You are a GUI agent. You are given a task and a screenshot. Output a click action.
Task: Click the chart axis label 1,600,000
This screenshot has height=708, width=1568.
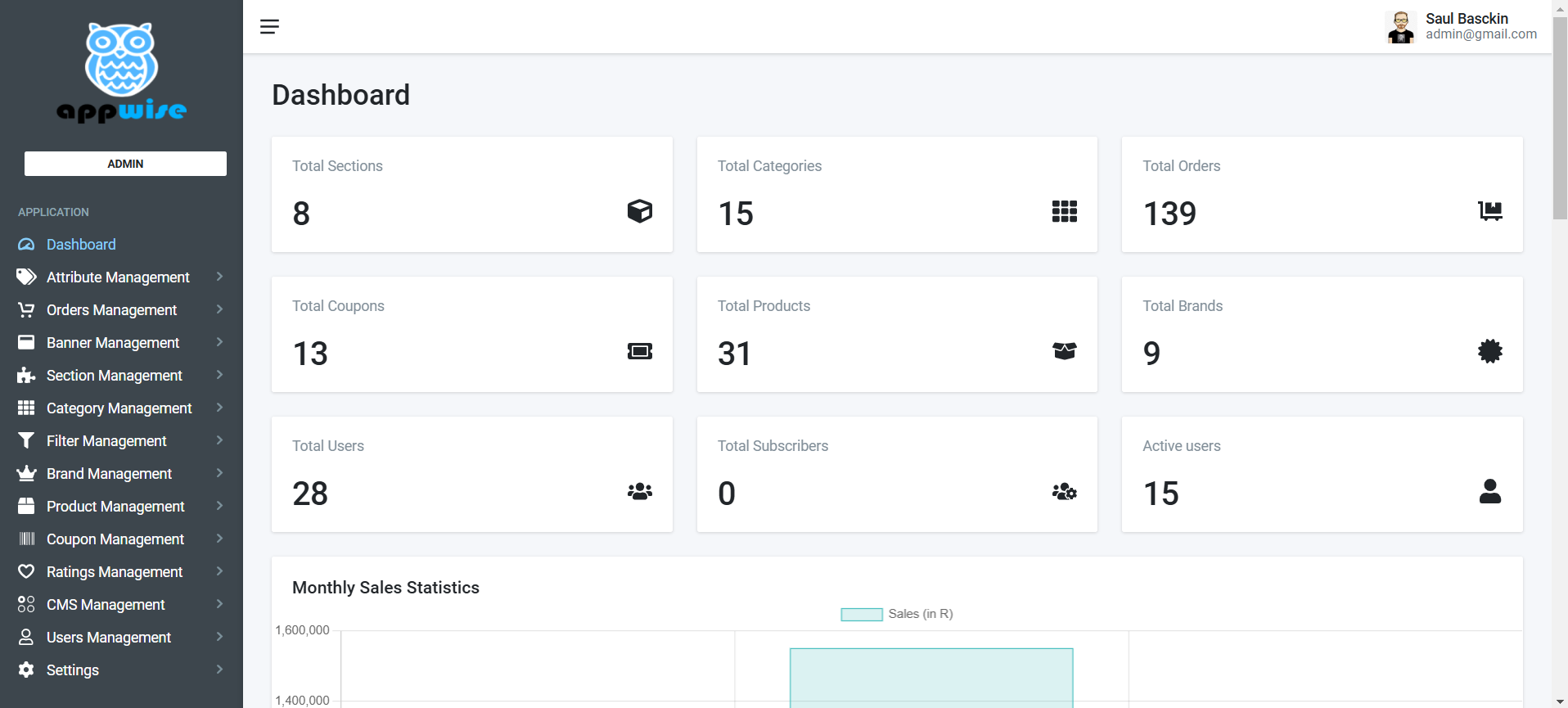[302, 630]
